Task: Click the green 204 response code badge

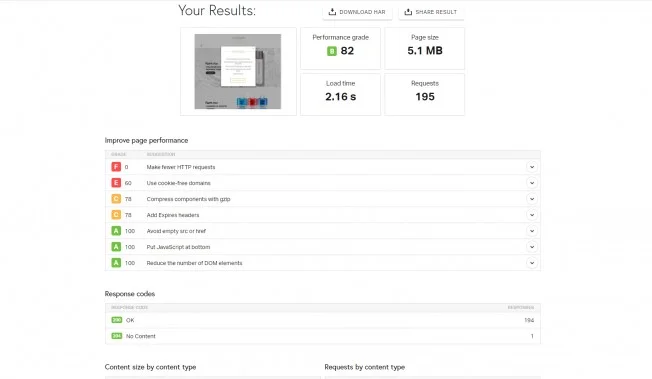Action: tap(117, 336)
